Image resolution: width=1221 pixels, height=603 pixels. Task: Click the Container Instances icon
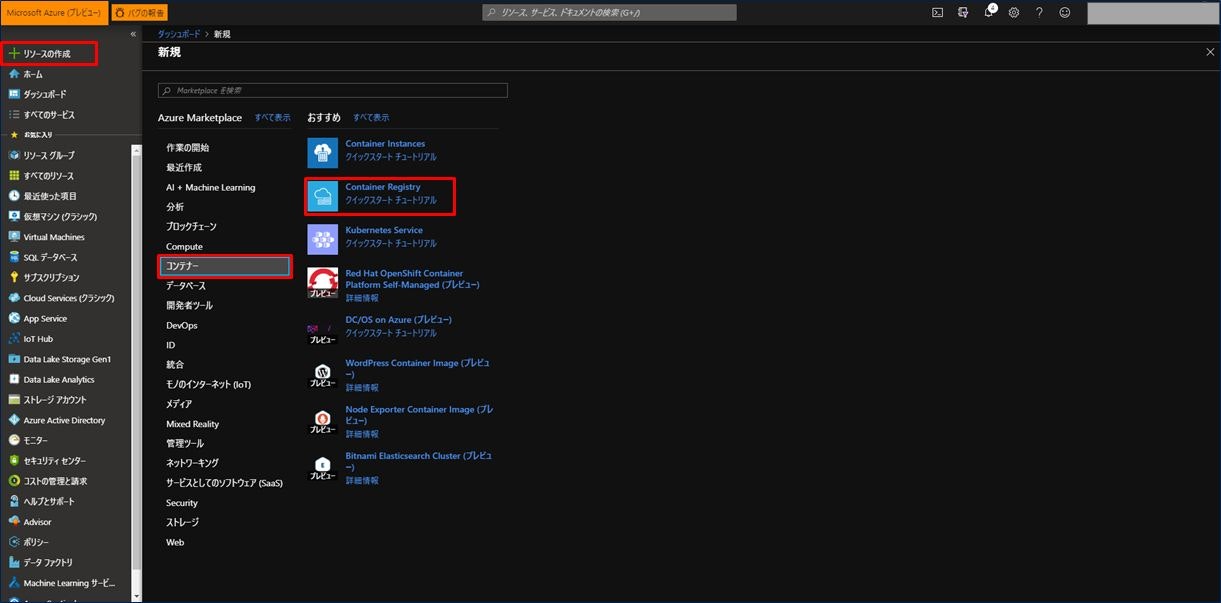(323, 152)
